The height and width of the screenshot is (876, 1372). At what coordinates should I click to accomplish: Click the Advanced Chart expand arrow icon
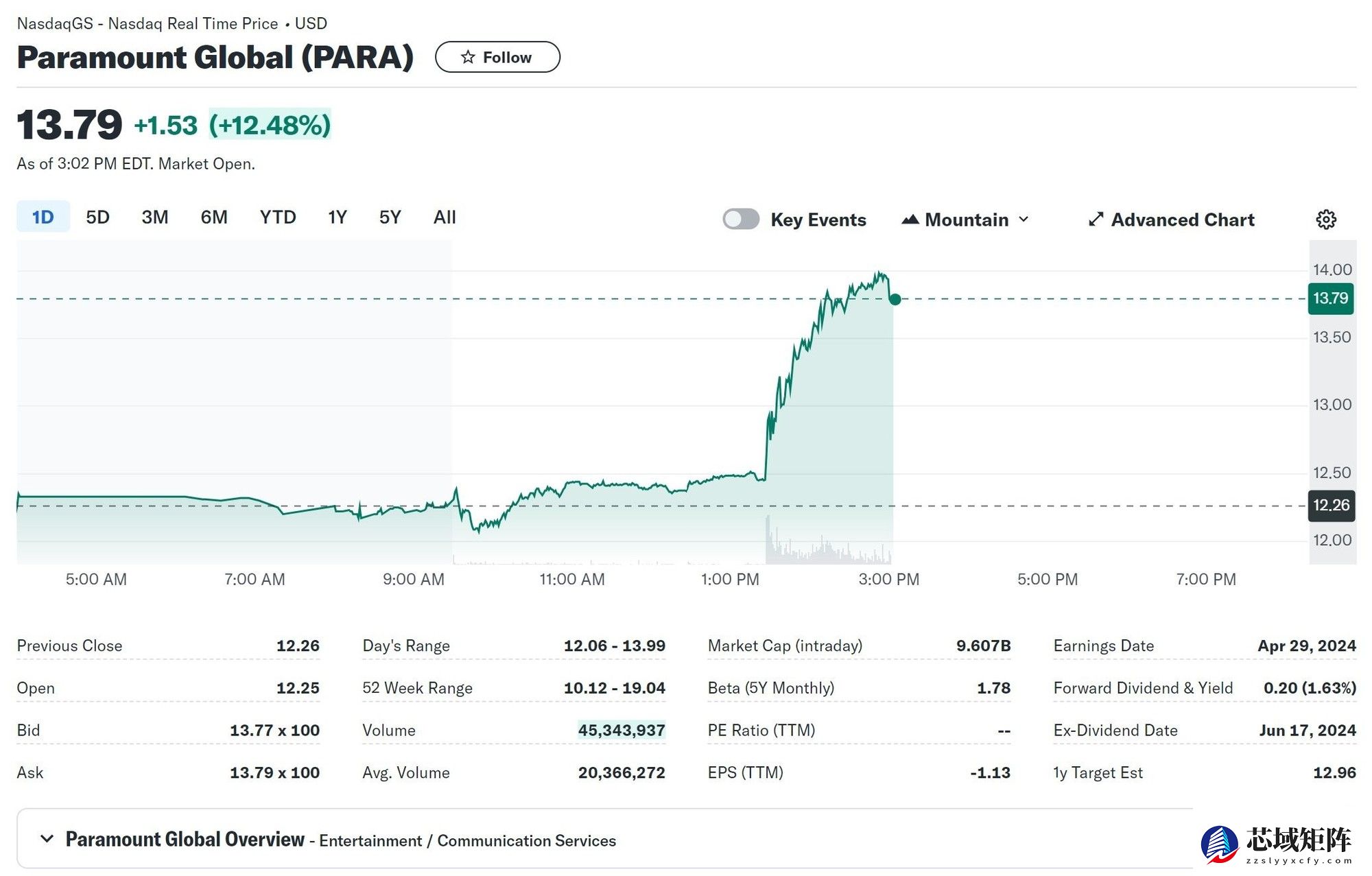(x=1096, y=220)
